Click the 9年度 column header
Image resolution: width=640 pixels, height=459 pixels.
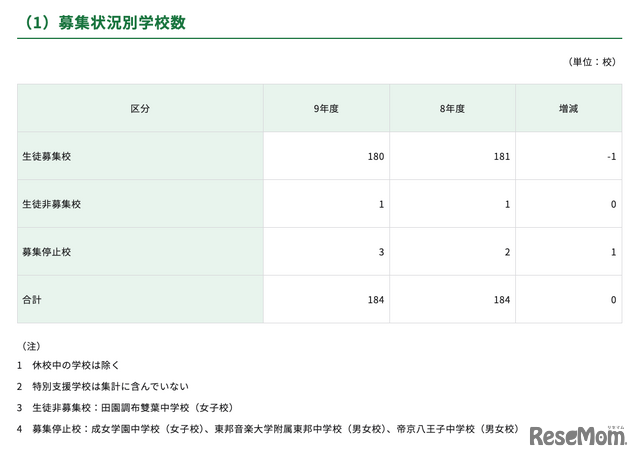tap(326, 109)
